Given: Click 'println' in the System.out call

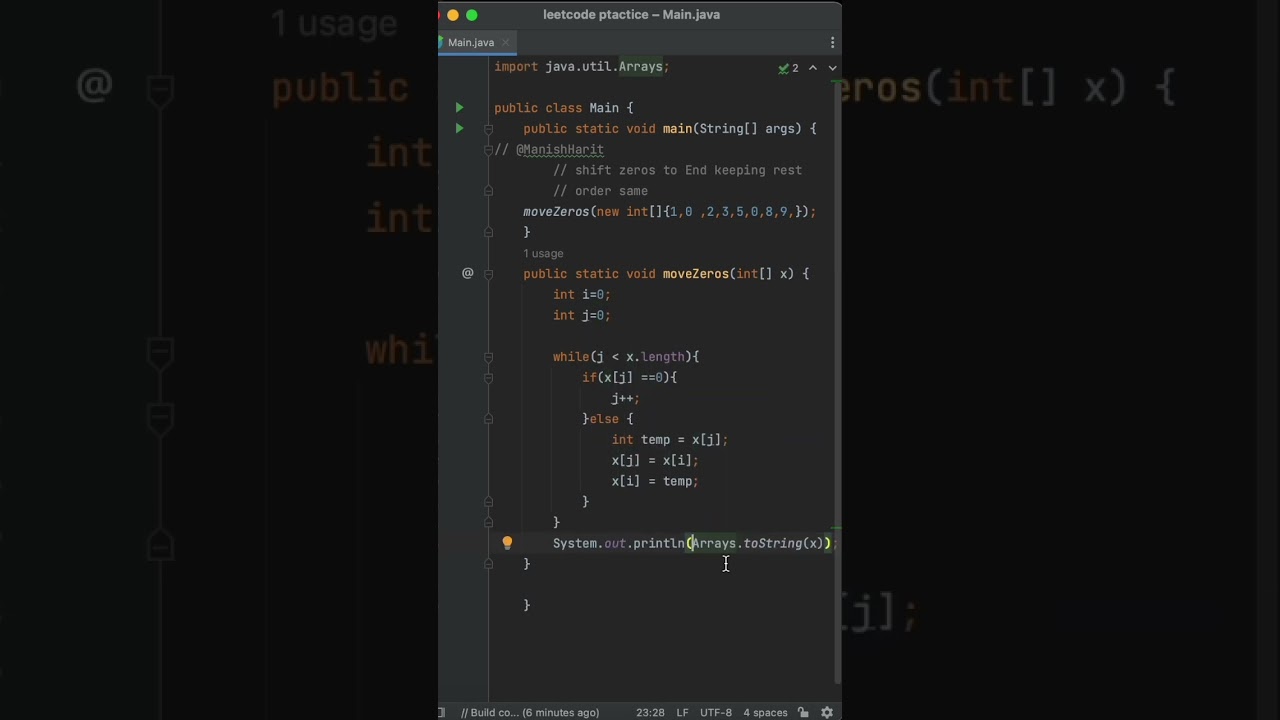Looking at the screenshot, I should click(658, 543).
